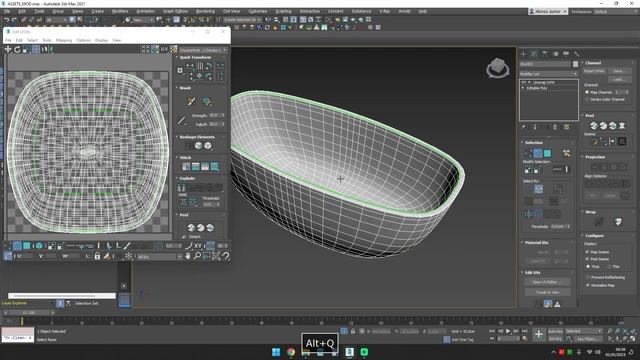Image resolution: width=640 pixels, height=360 pixels.
Task: Click the viewport ViewCube
Action: (x=498, y=68)
